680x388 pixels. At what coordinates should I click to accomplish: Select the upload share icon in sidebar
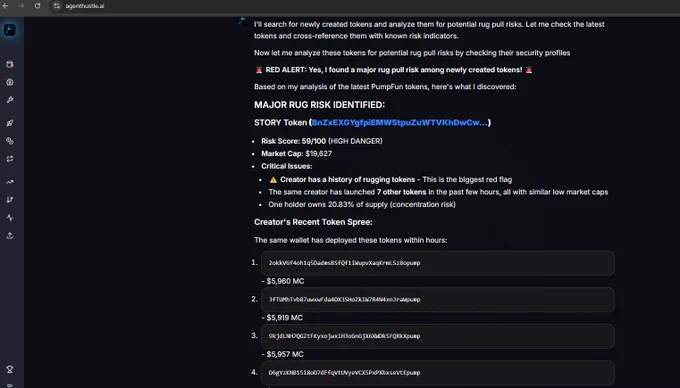10,235
